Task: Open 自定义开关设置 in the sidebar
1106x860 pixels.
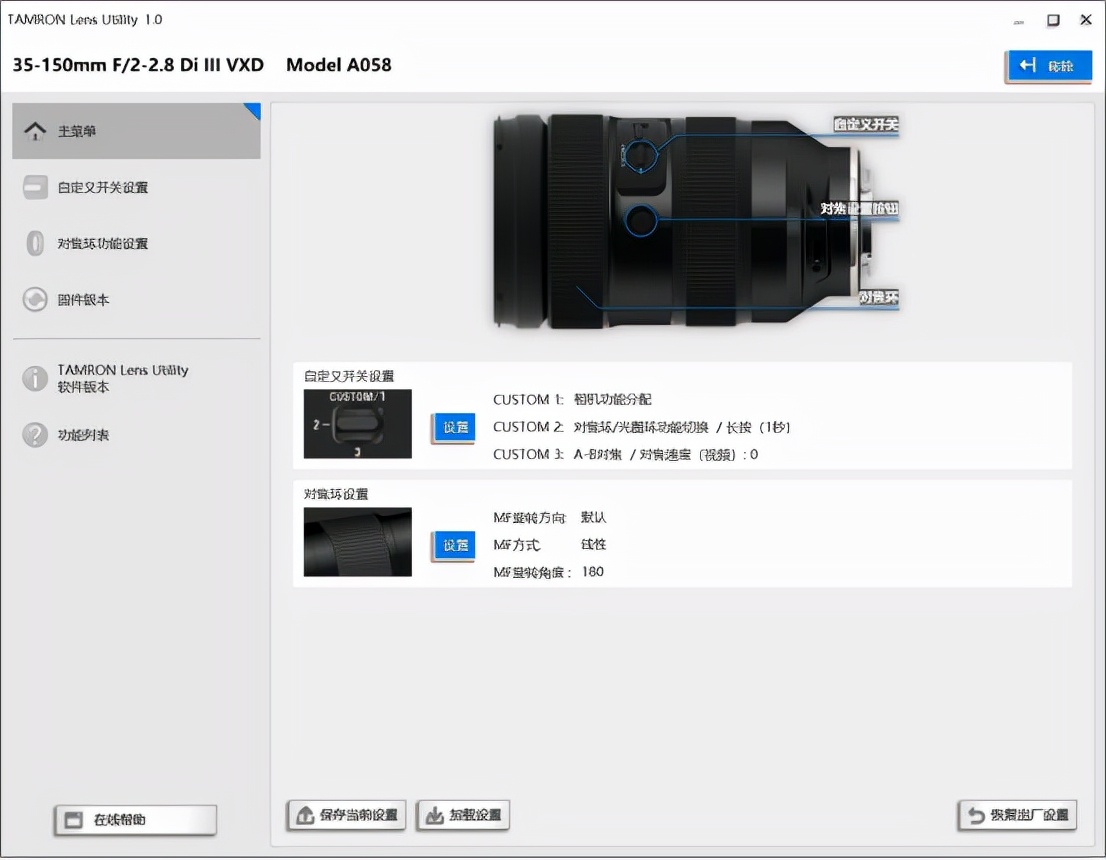Action: [136, 187]
